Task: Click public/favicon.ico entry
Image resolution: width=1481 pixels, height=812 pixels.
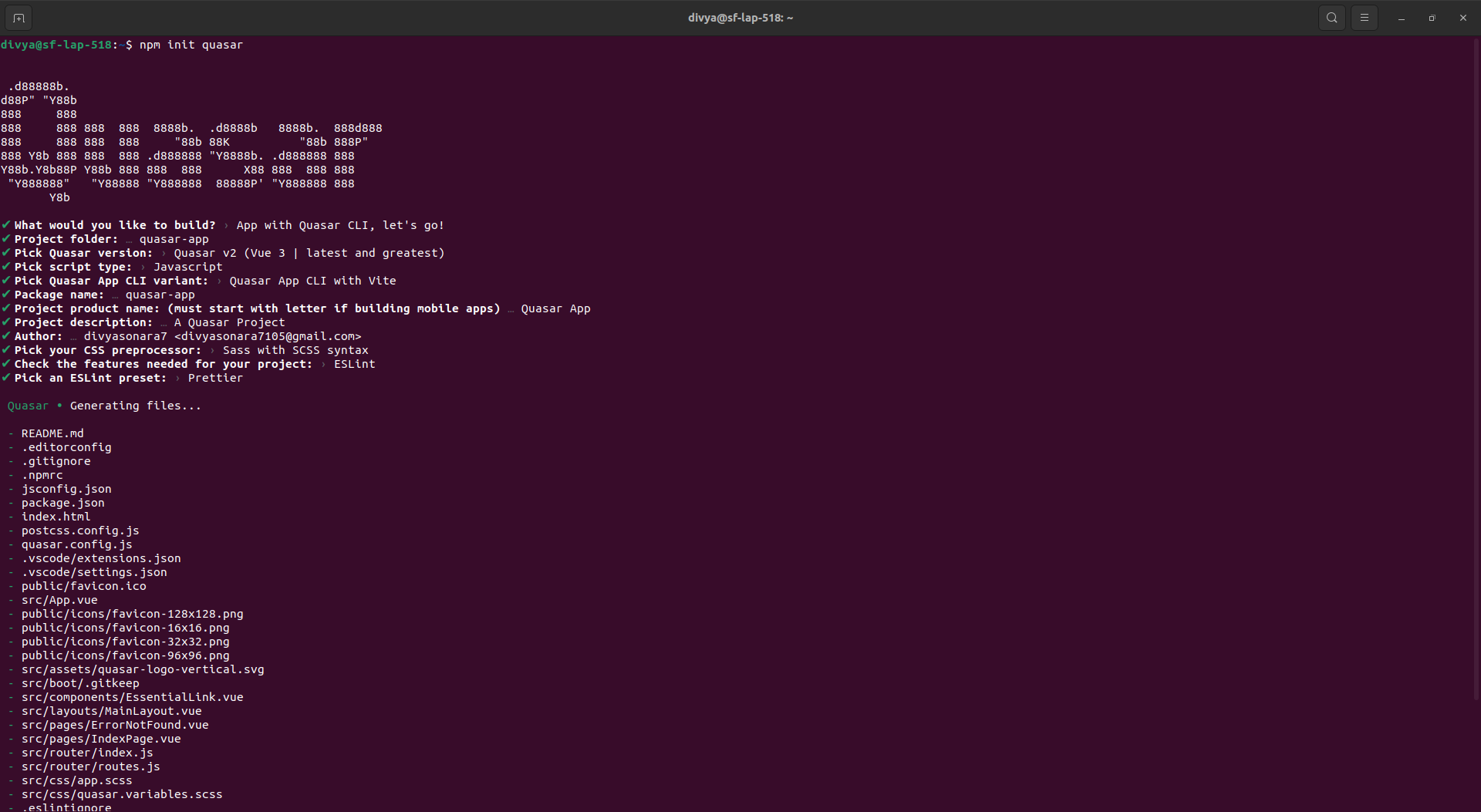Action: click(84, 587)
